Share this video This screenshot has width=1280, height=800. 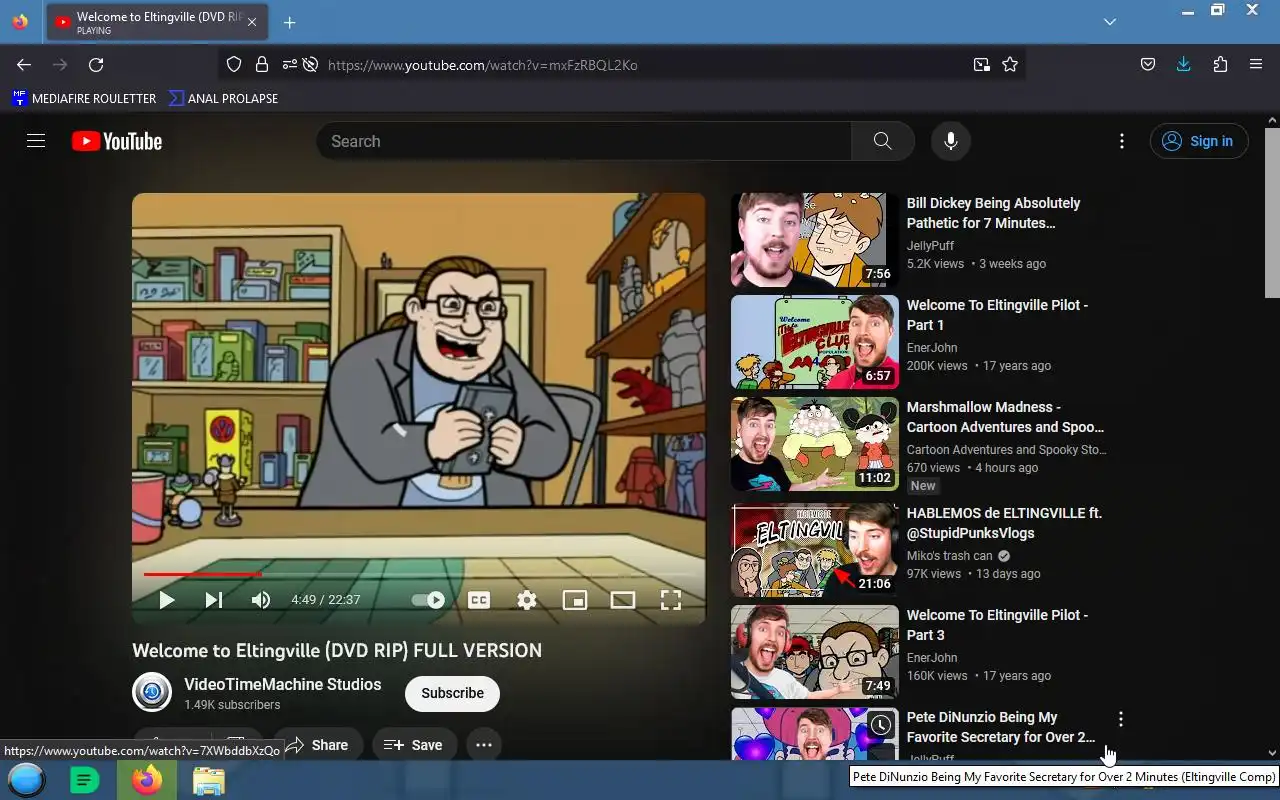click(x=318, y=745)
